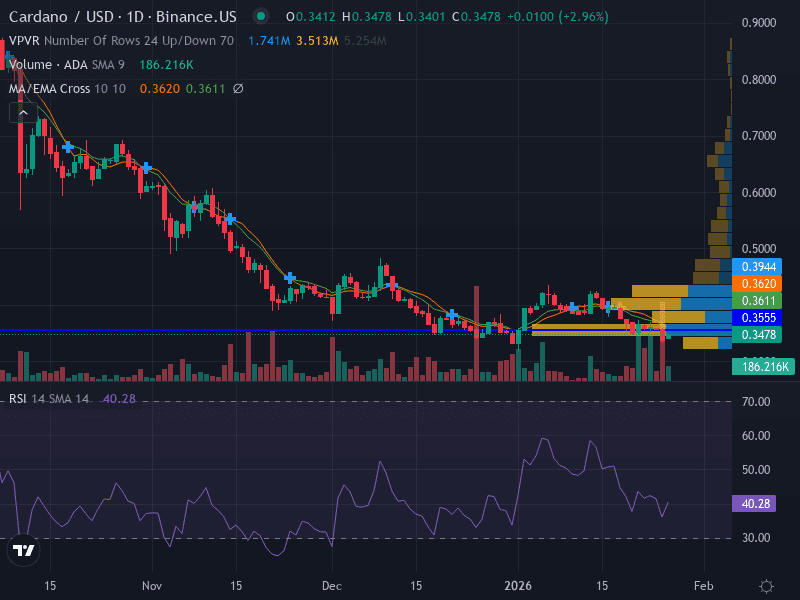Click the orange 0.3620 price label
The width and height of the screenshot is (800, 600).
757,284
